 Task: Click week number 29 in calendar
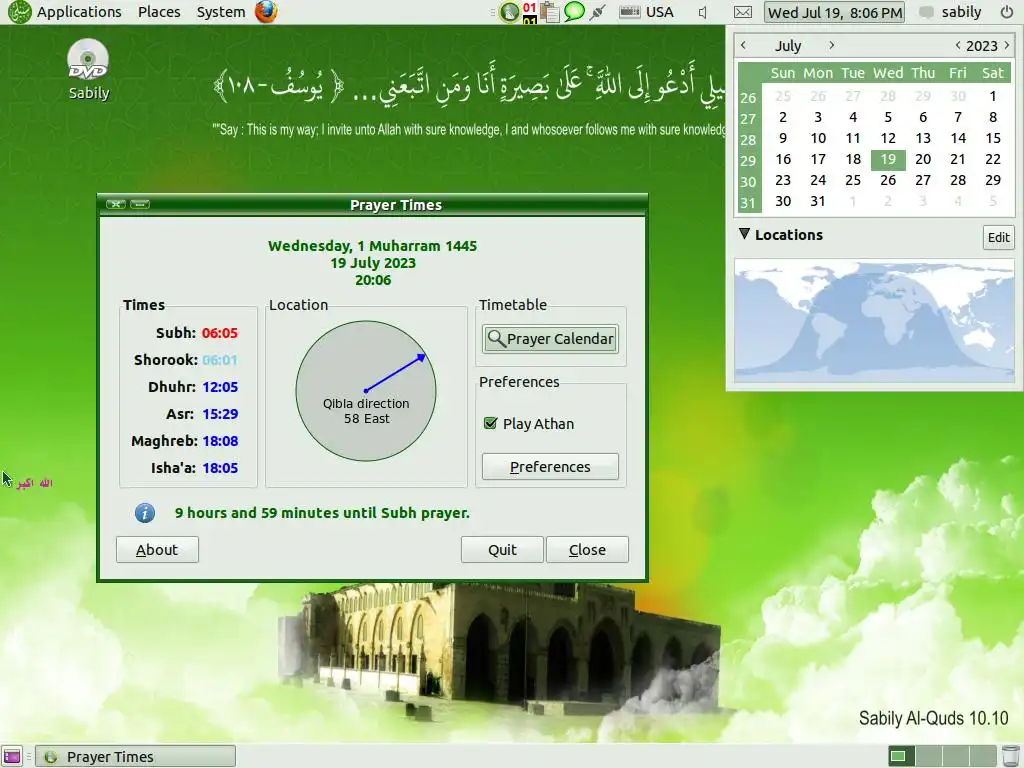tap(748, 161)
